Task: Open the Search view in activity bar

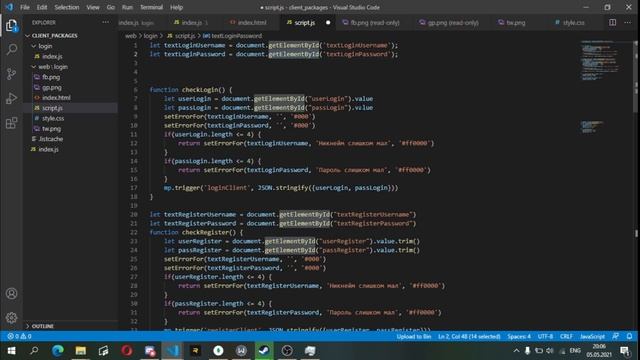Action: click(x=11, y=50)
